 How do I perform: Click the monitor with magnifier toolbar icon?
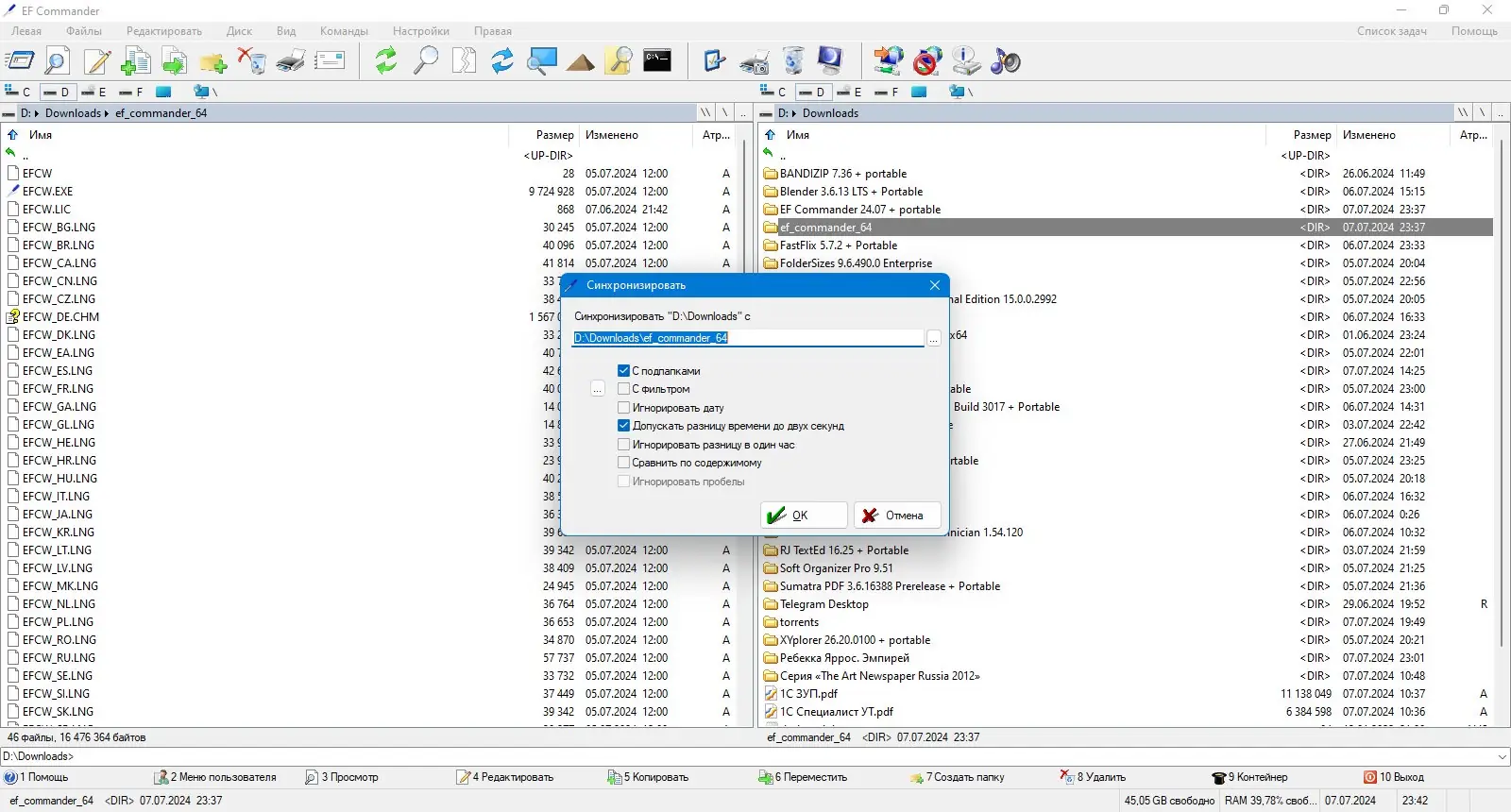coord(542,61)
